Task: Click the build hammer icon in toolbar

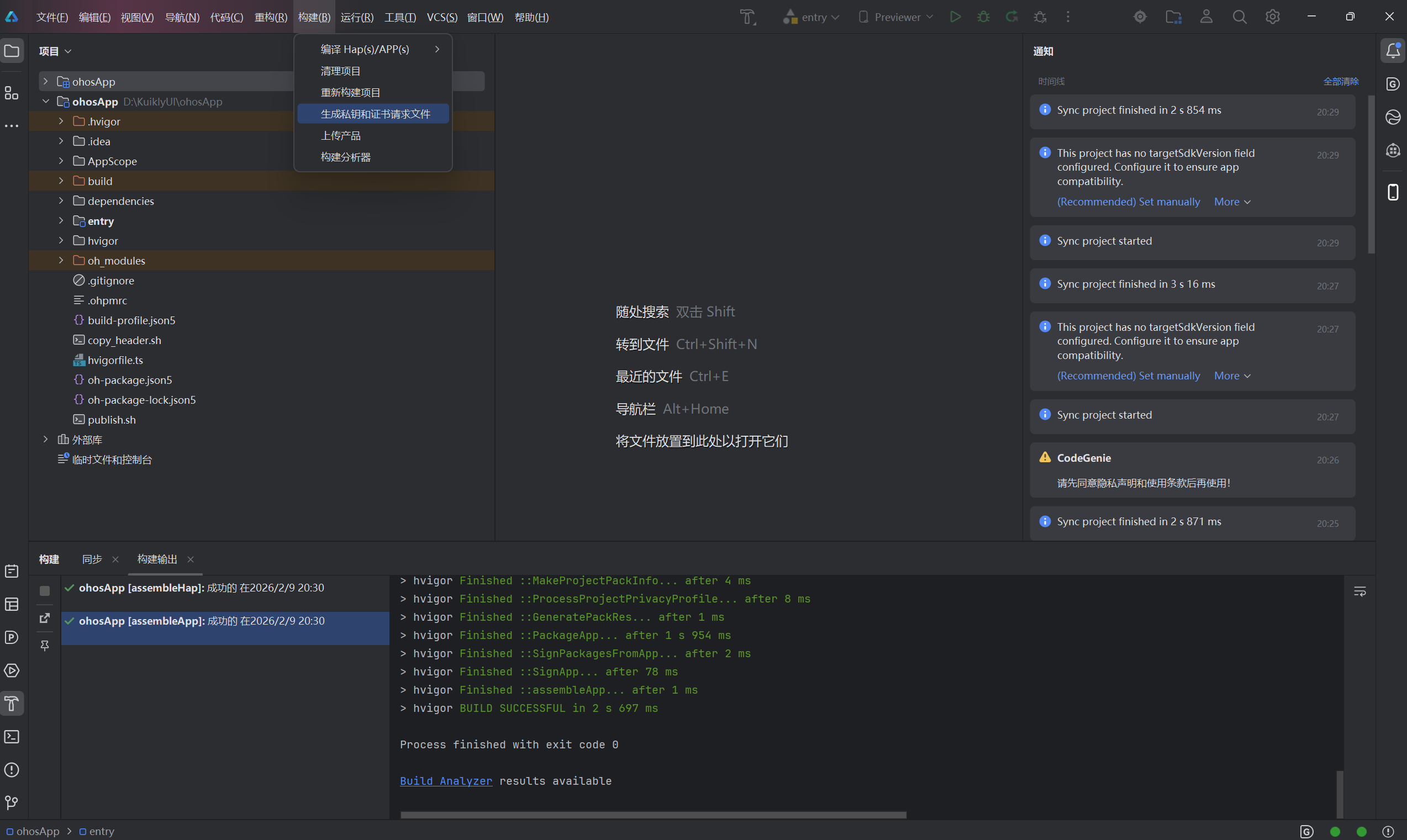Action: pos(748,17)
